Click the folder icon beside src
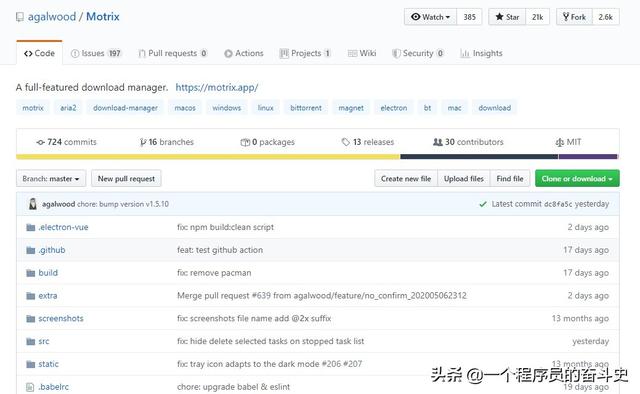 (31, 341)
